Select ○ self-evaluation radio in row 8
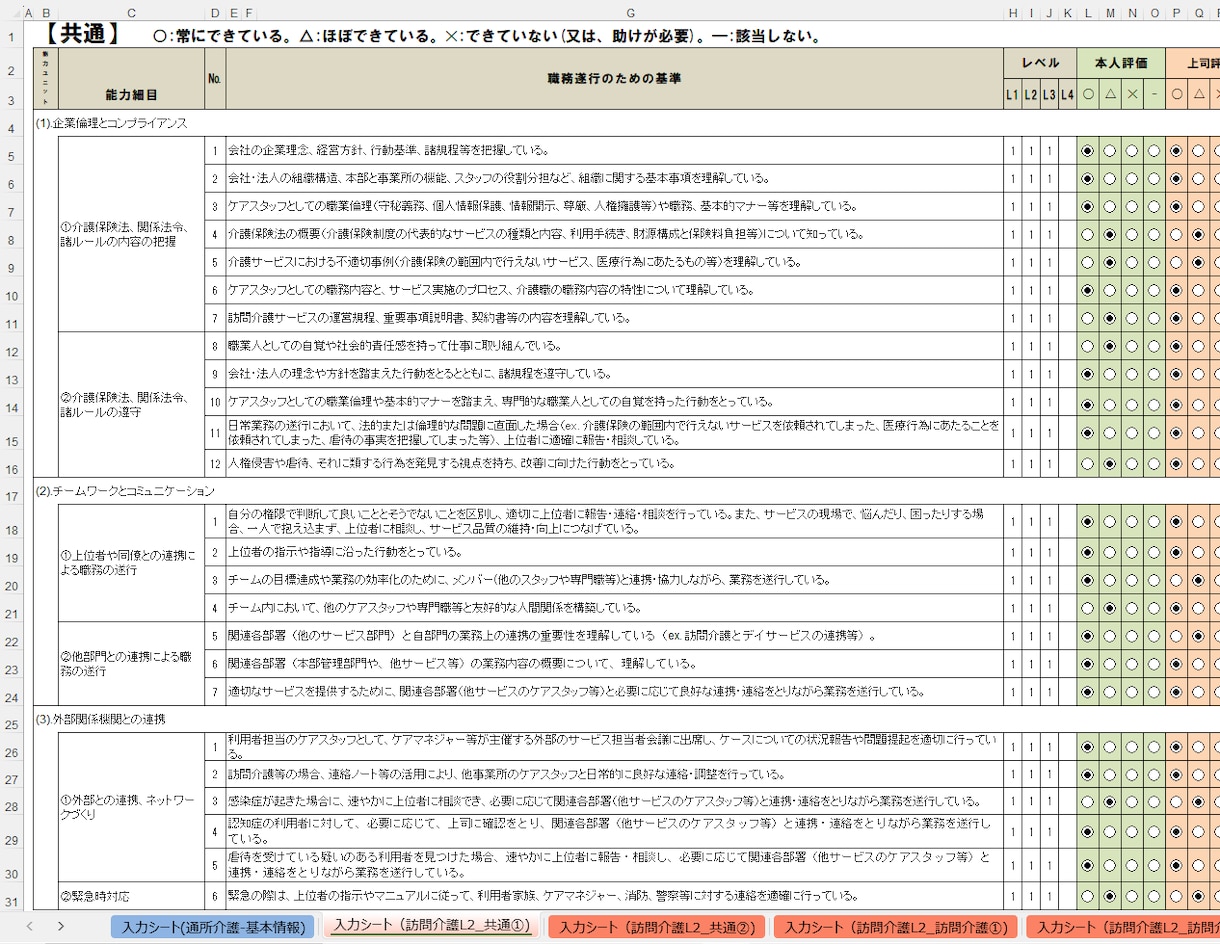Image resolution: width=1220 pixels, height=944 pixels. [x=1087, y=235]
